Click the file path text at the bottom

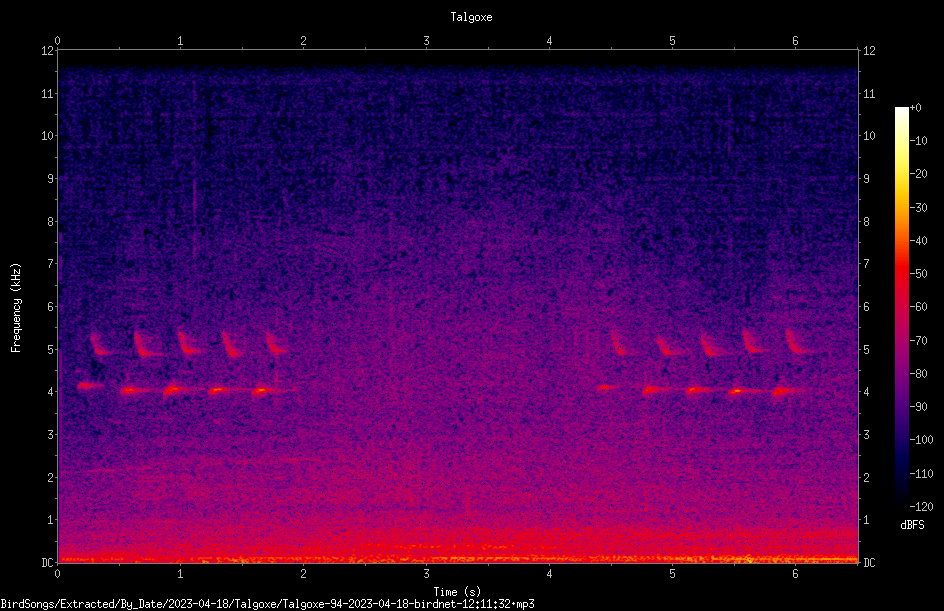pyautogui.click(x=267, y=604)
